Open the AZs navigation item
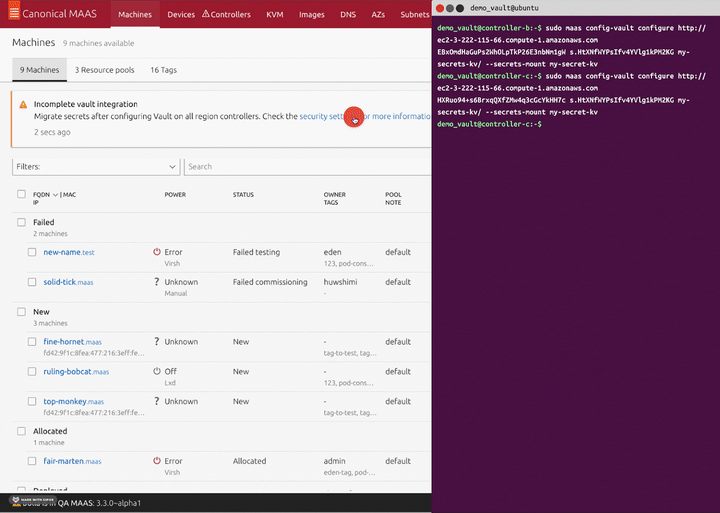This screenshot has height=513, width=720. pos(378,14)
